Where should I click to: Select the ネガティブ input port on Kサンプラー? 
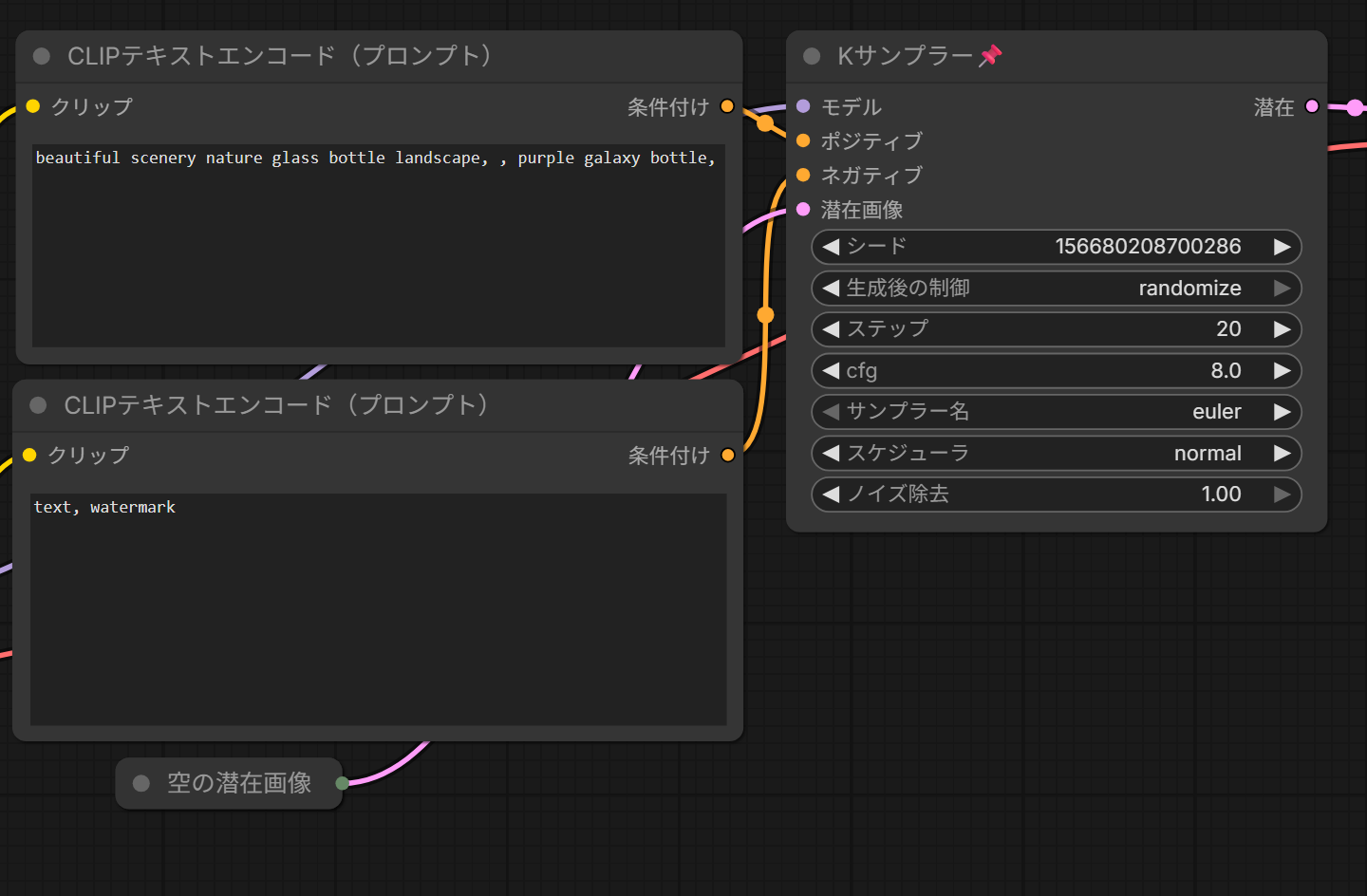click(803, 175)
